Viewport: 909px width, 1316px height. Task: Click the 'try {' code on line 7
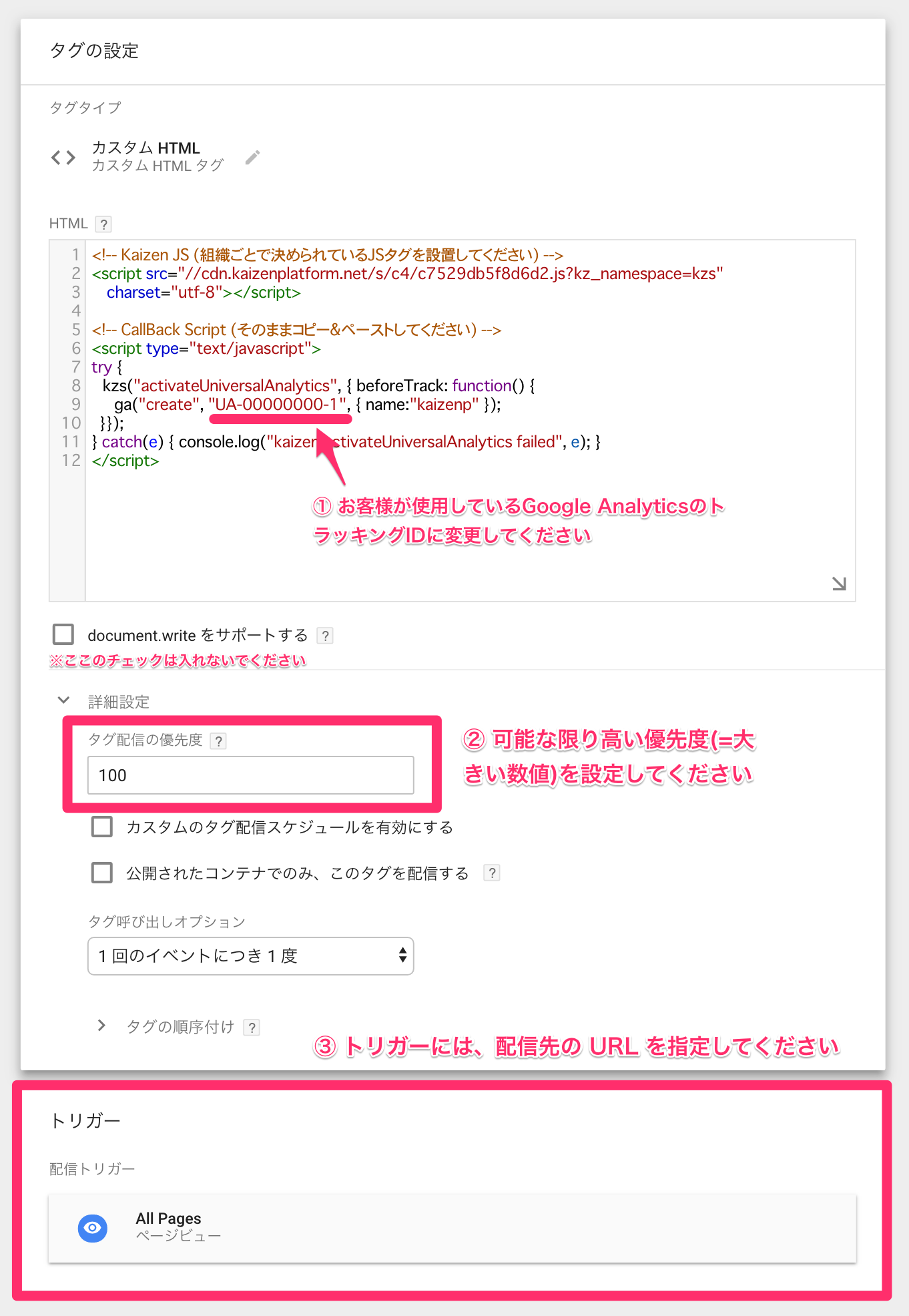107,367
